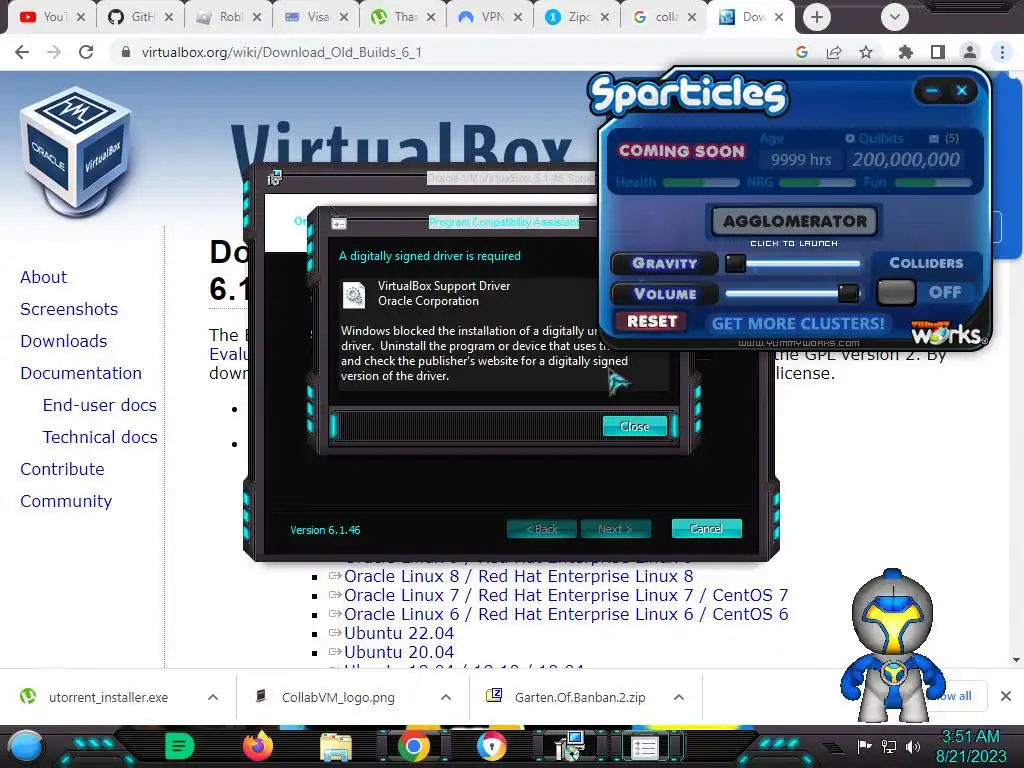
Task: Switch to the Google 'colla' tab
Action: (664, 17)
